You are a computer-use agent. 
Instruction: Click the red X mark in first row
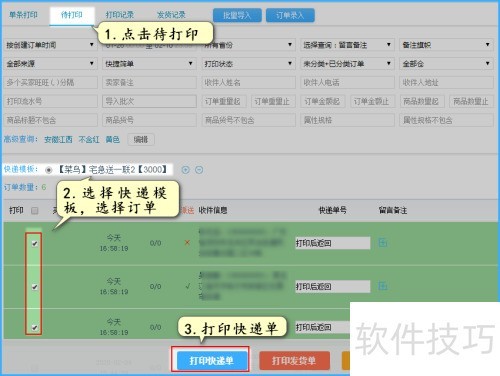tap(187, 243)
